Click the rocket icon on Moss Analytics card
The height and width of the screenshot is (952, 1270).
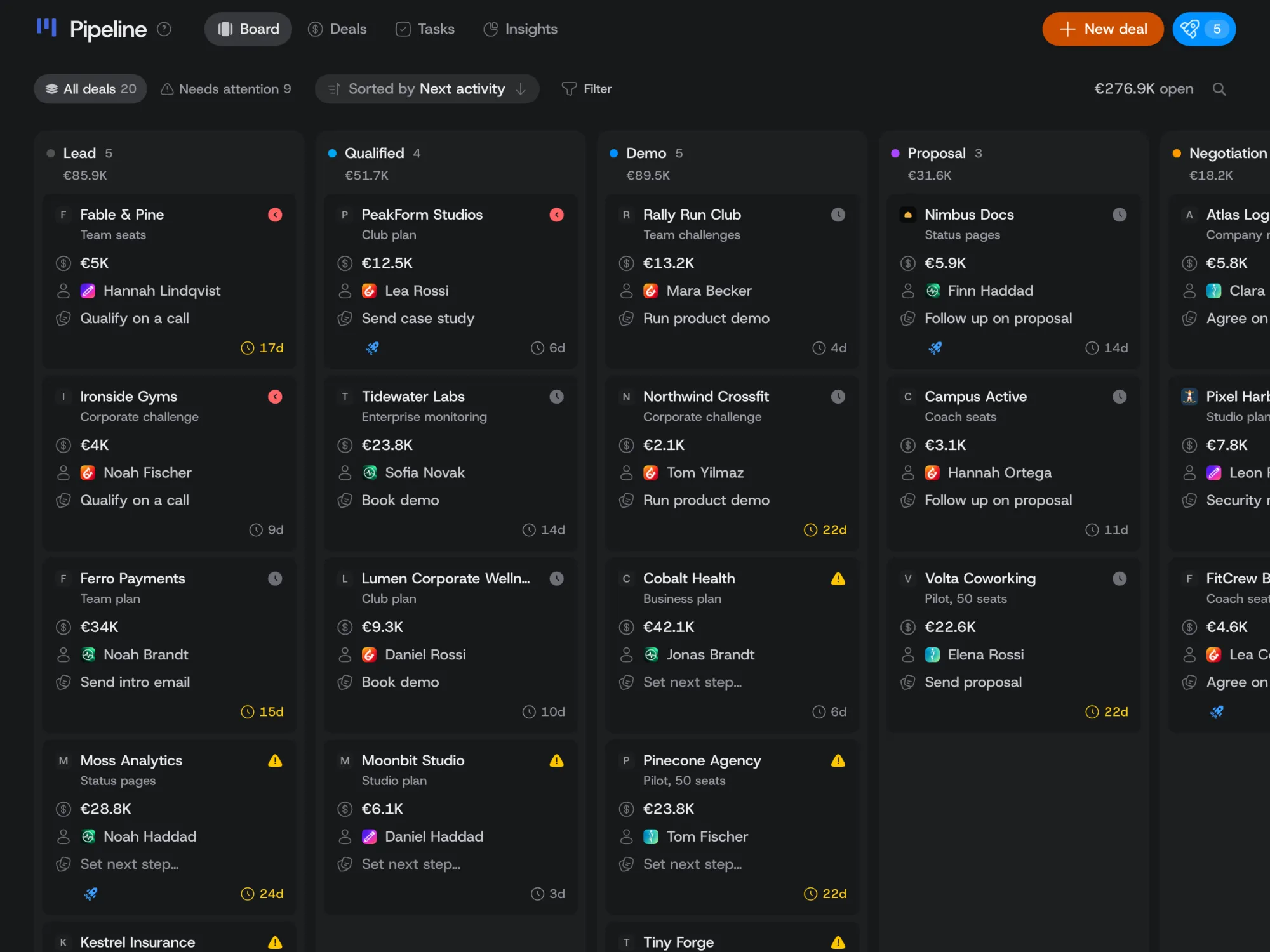(91, 894)
